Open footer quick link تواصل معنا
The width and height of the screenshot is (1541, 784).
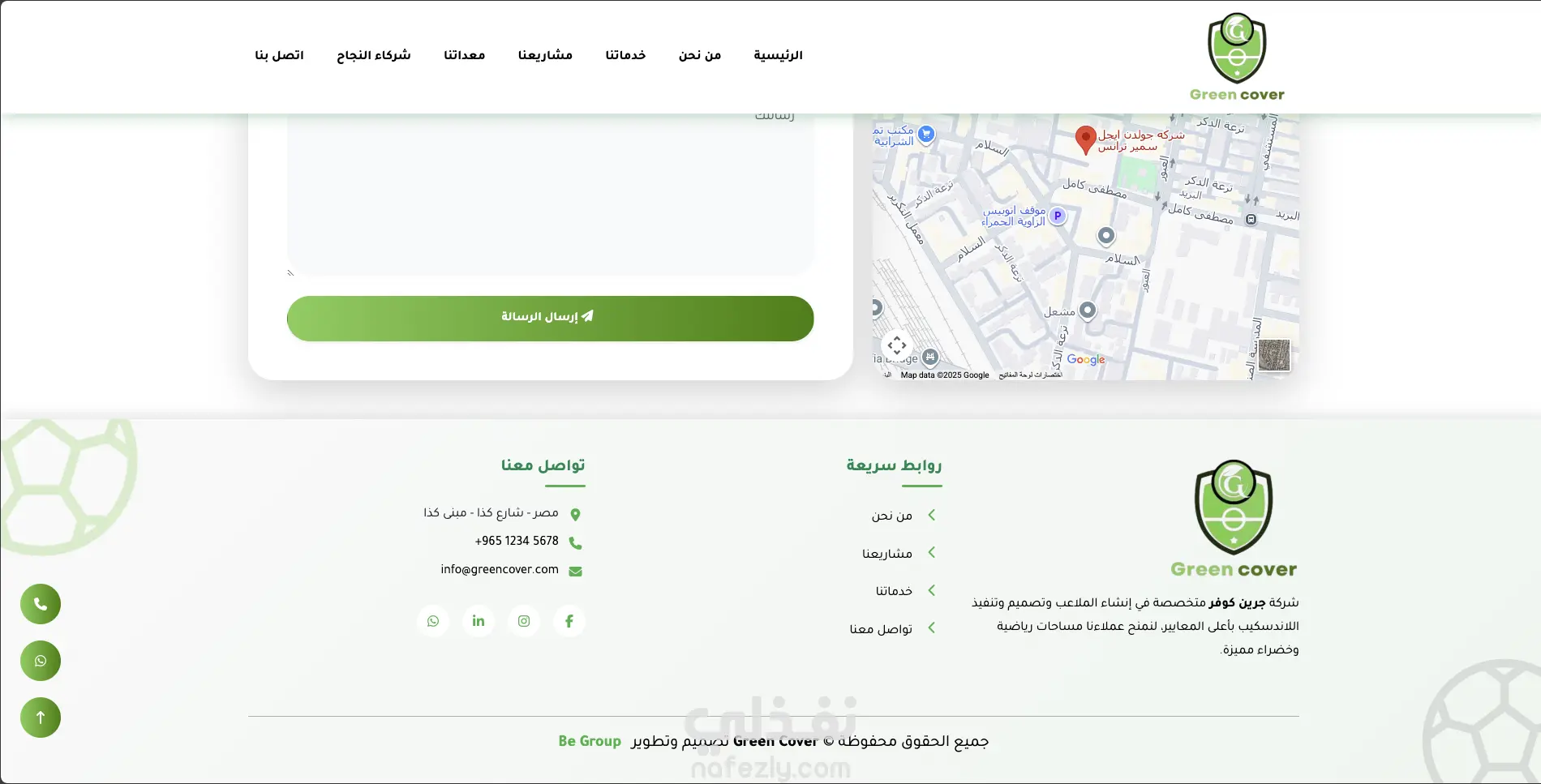[x=881, y=628]
